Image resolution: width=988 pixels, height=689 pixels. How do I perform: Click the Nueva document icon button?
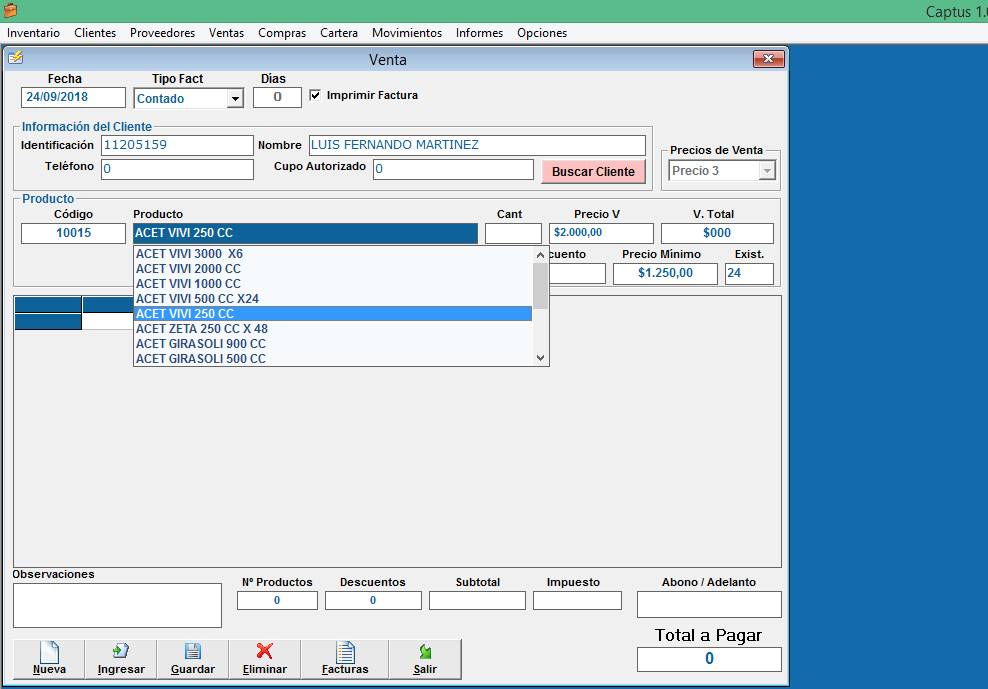pyautogui.click(x=49, y=652)
